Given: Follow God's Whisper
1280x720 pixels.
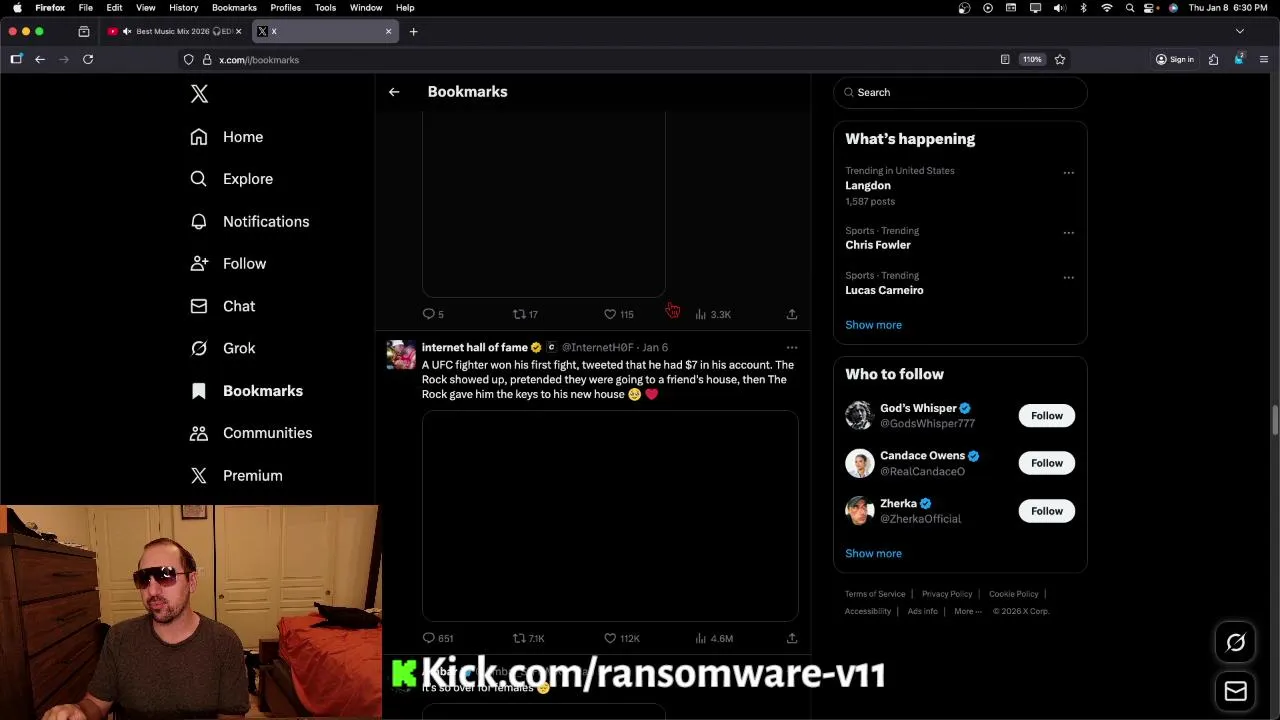Looking at the screenshot, I should tap(1047, 416).
